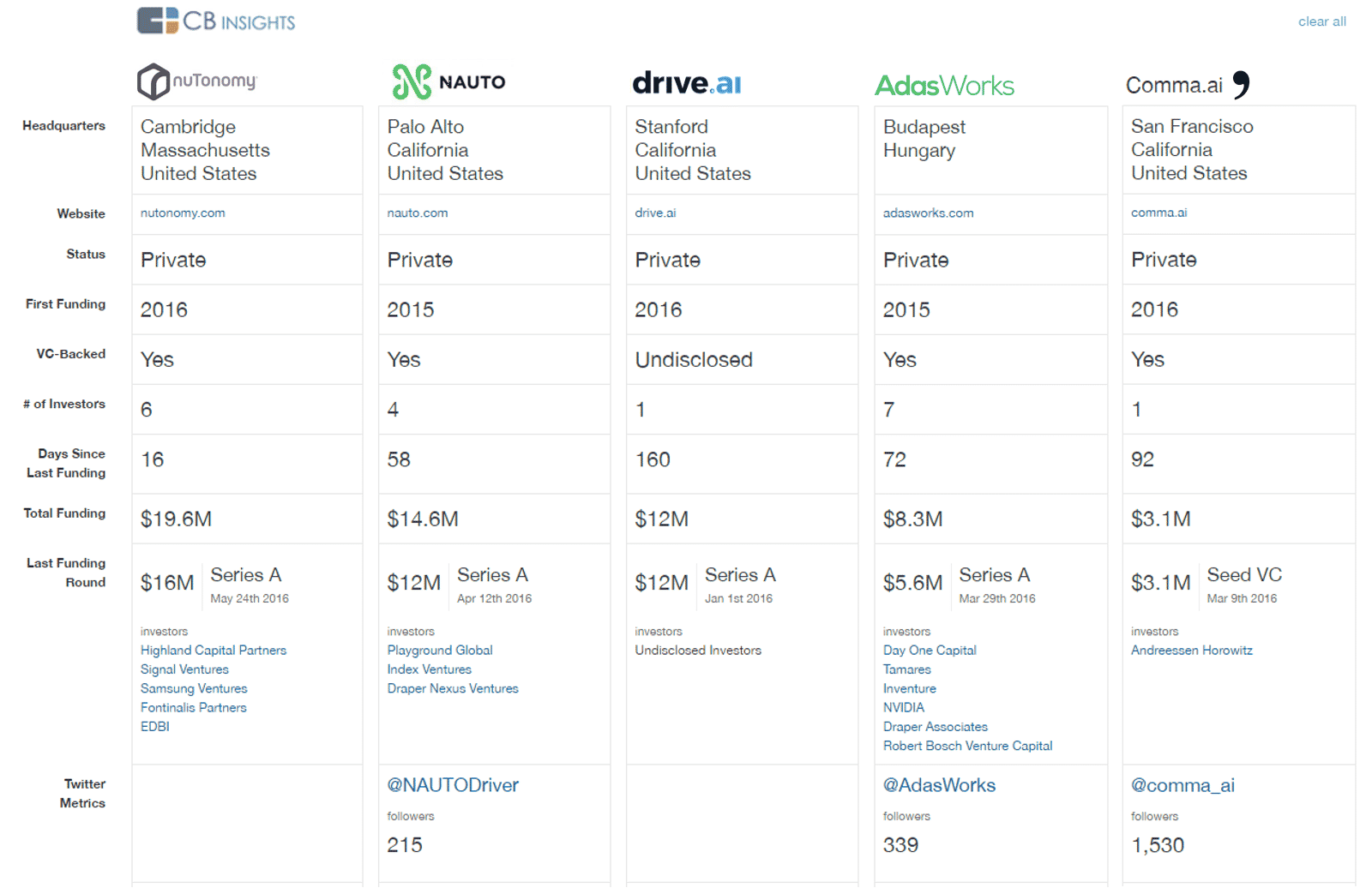
Task: Open the nutonomy.com website link
Action: 183,213
